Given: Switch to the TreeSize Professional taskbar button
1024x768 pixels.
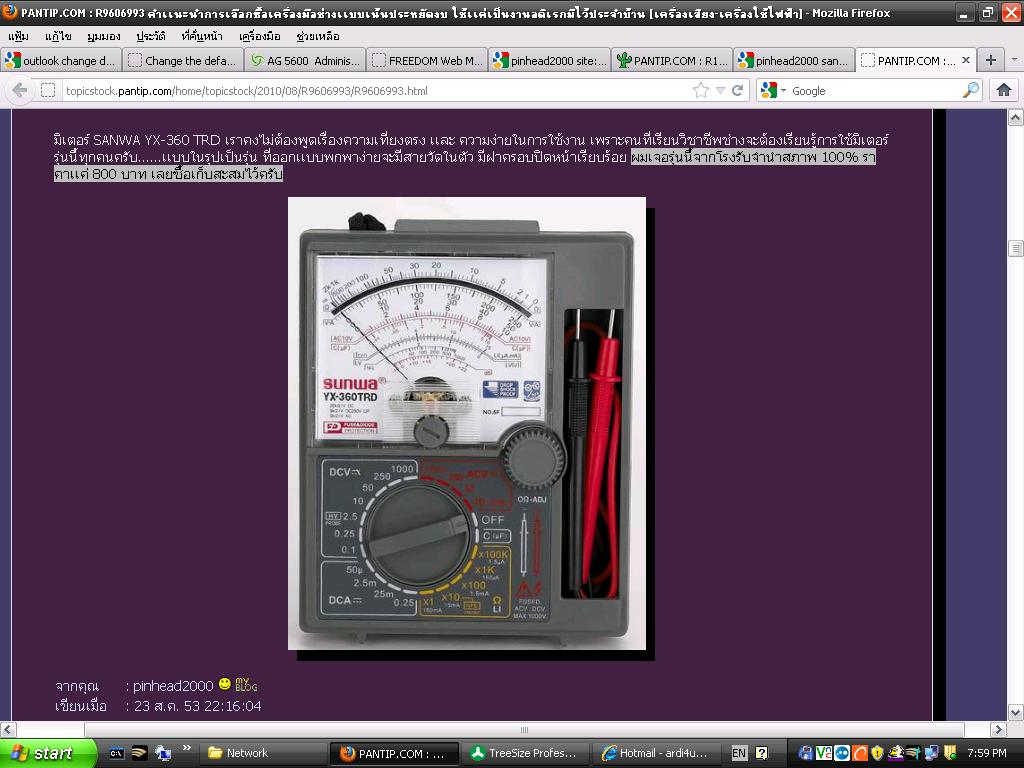Looking at the screenshot, I should 525,754.
